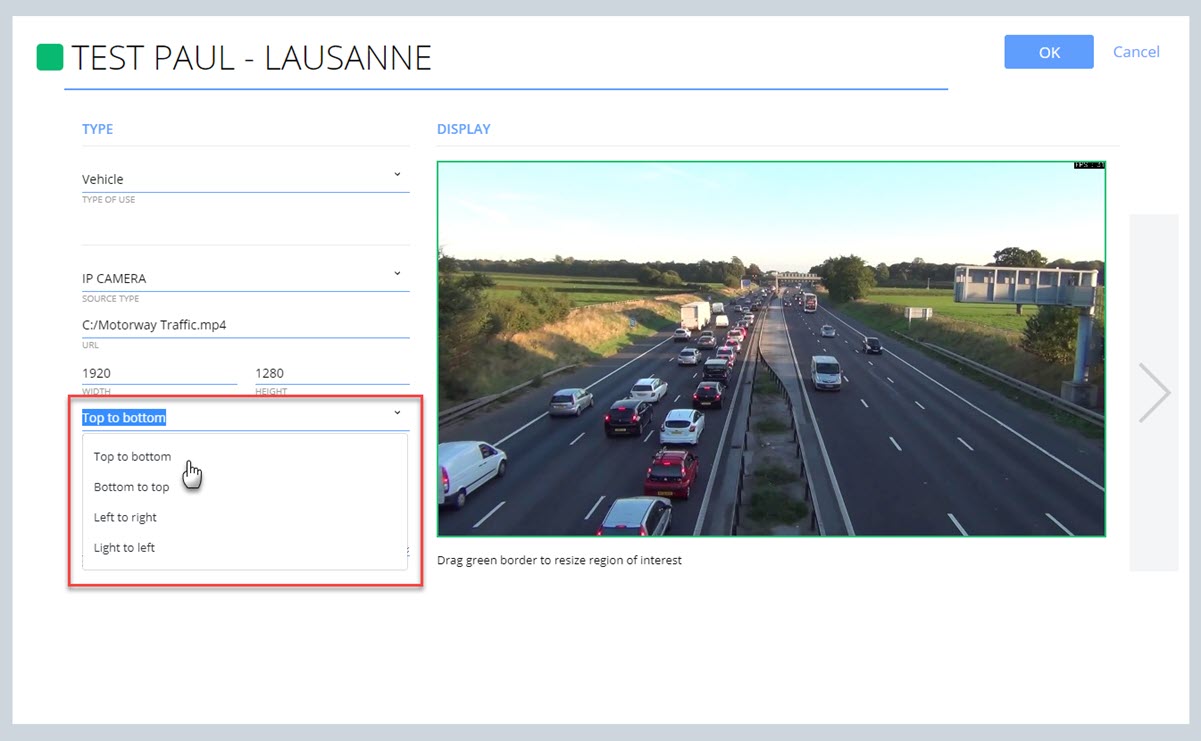Screen dimensions: 1201x741
Task: Go to next step with right arrow
Action: click(x=1154, y=392)
